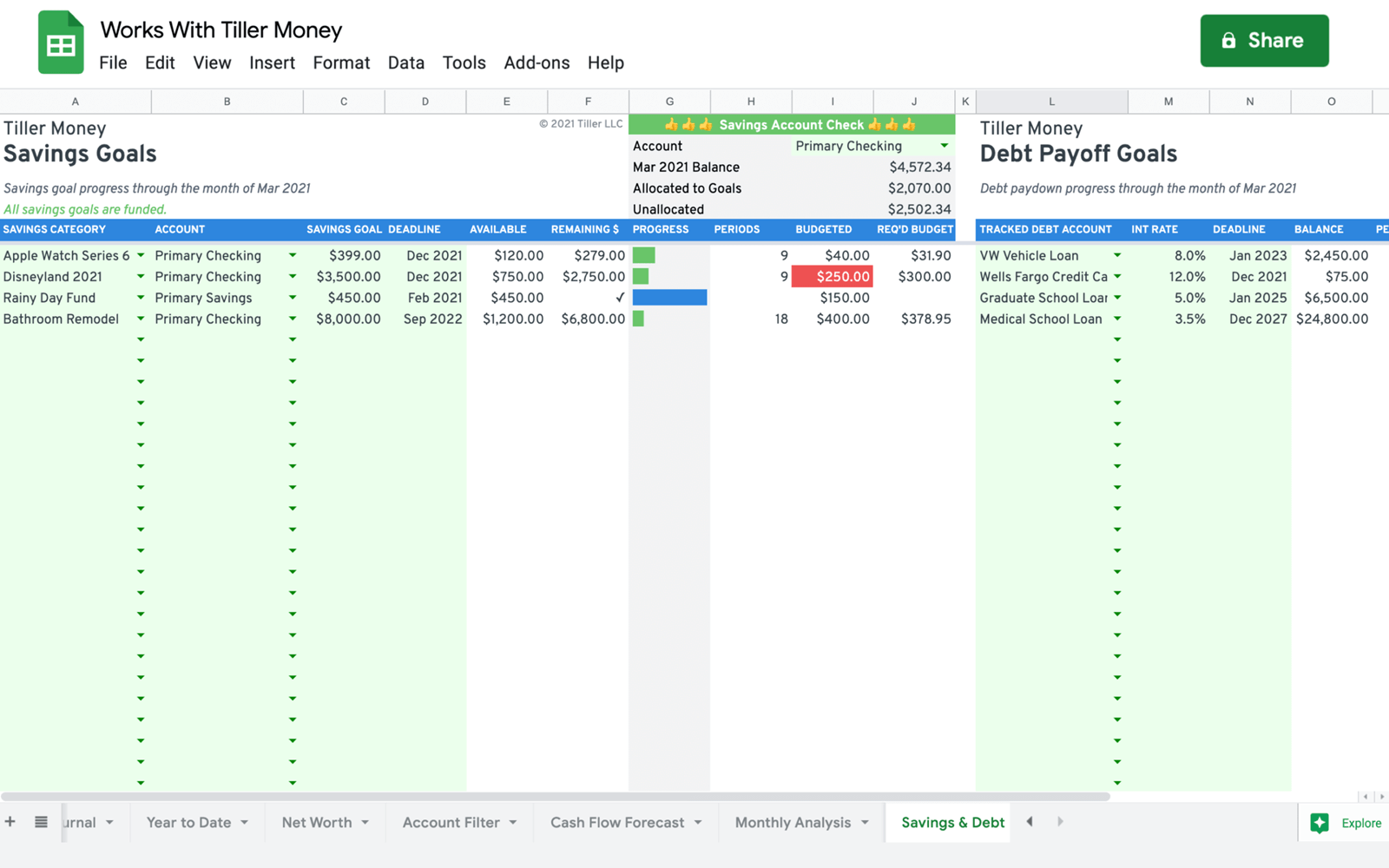Open VW Vehicle Loan debt account dropdown
Viewport: 1389px width, 868px height.
coord(1117,255)
